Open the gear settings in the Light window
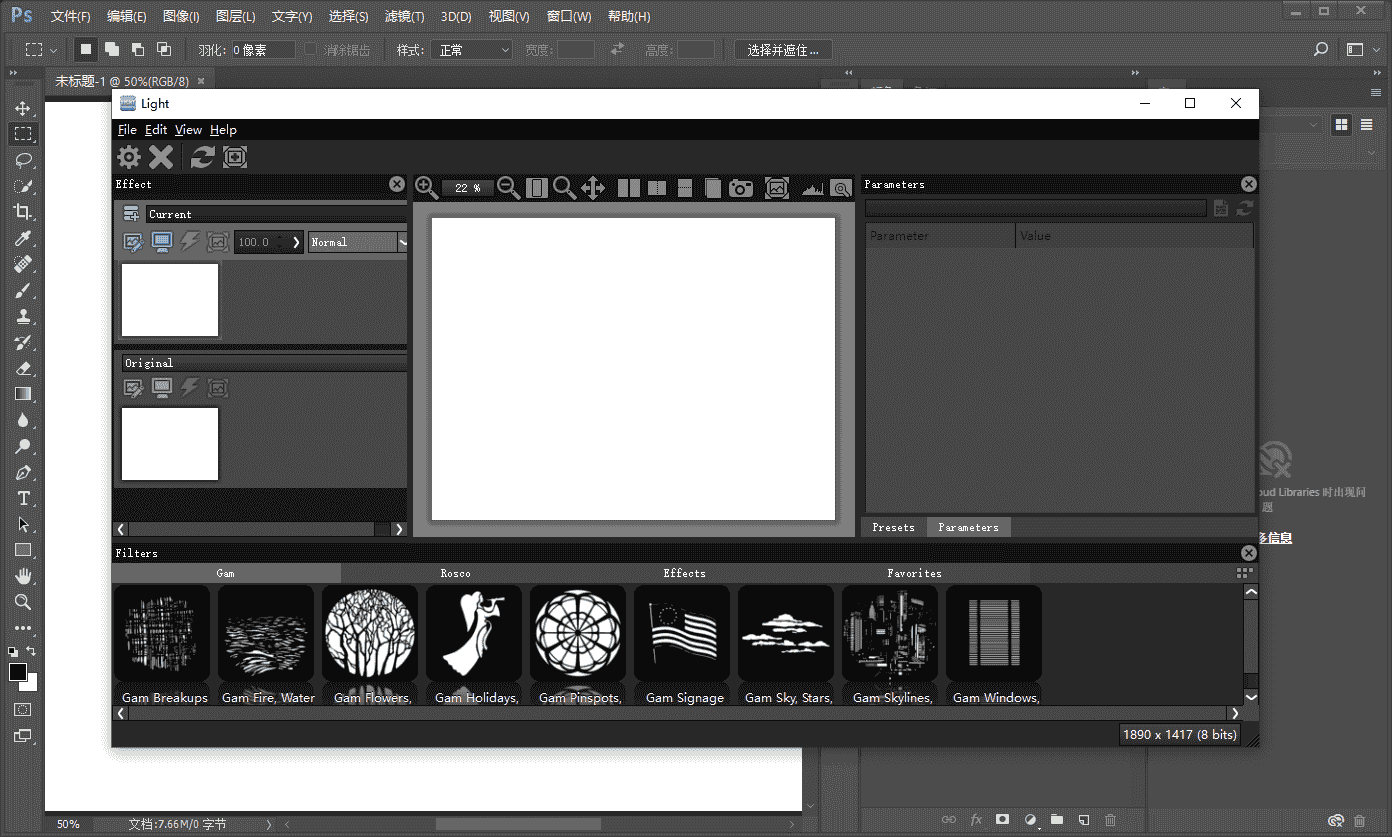The width and height of the screenshot is (1392, 837). (129, 157)
